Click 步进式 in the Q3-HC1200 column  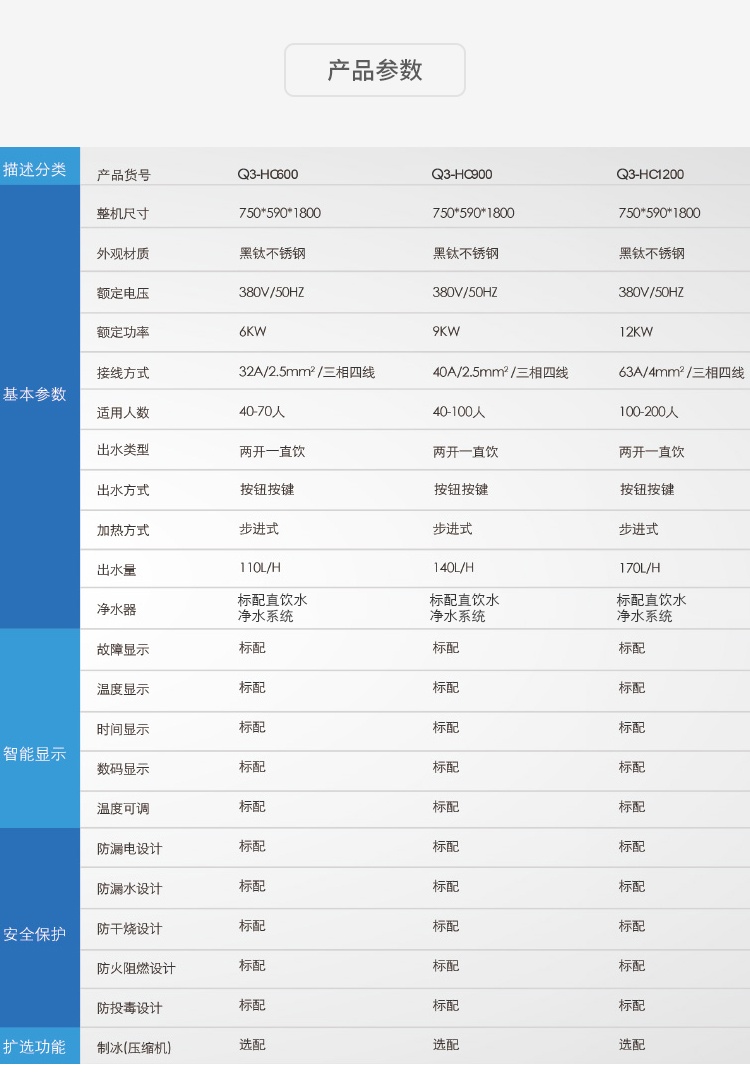point(638,530)
